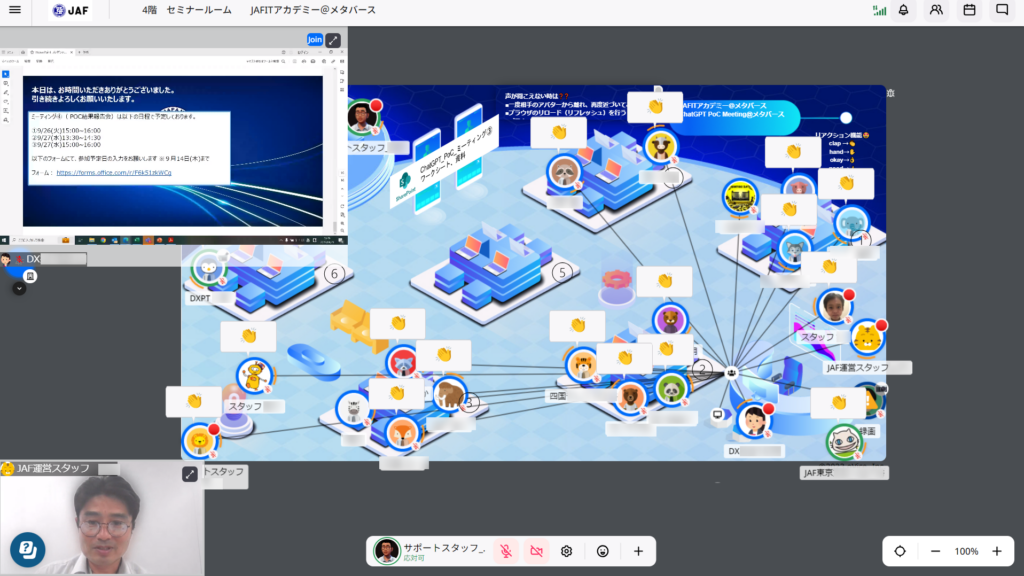Select the mammoth avatar
The height and width of the screenshot is (576, 1024).
pos(449,394)
